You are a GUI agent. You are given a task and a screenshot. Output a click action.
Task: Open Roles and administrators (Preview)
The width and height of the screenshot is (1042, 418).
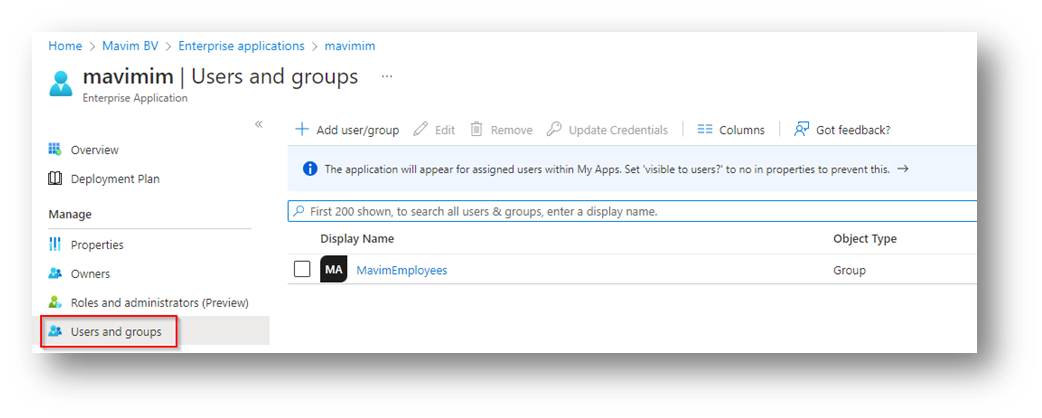coord(159,302)
